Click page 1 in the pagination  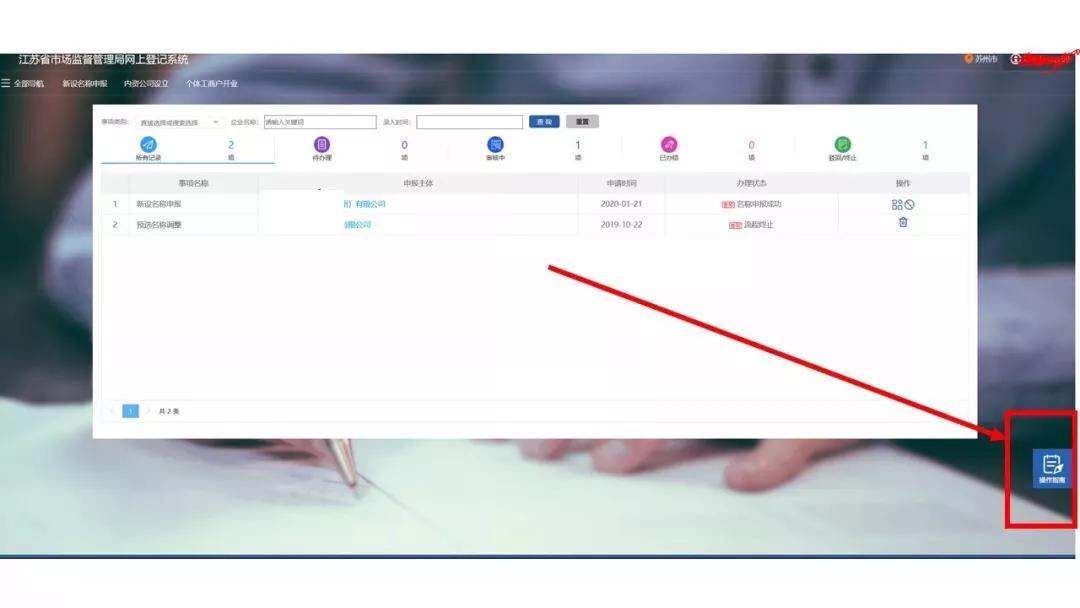click(130, 411)
